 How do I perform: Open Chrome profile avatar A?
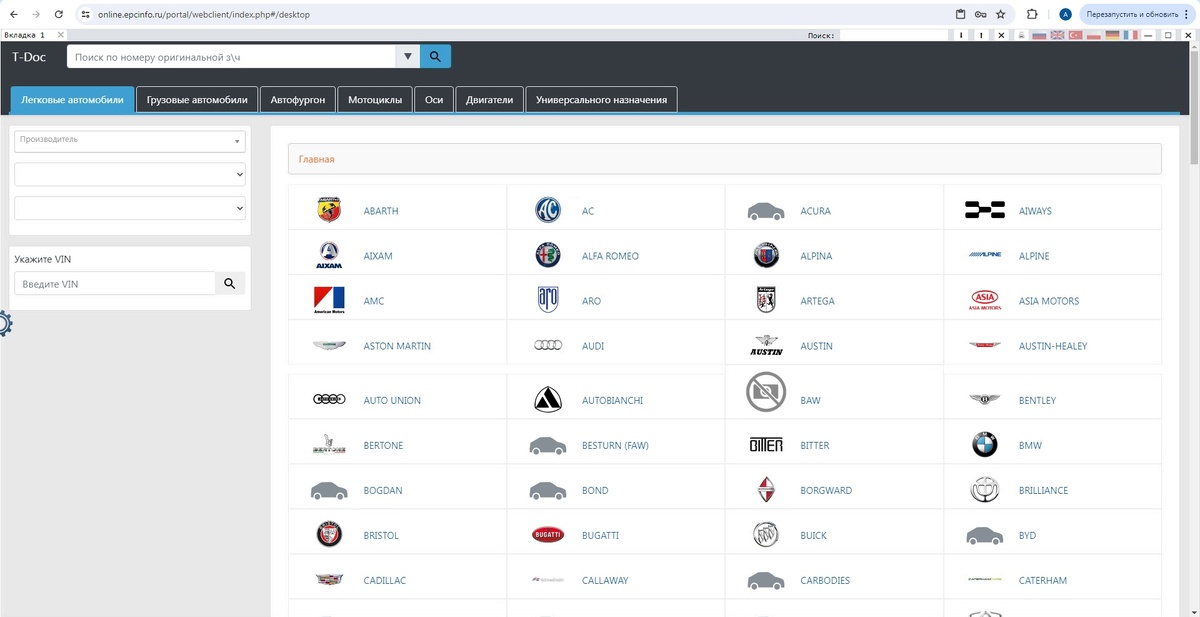coord(1065,14)
